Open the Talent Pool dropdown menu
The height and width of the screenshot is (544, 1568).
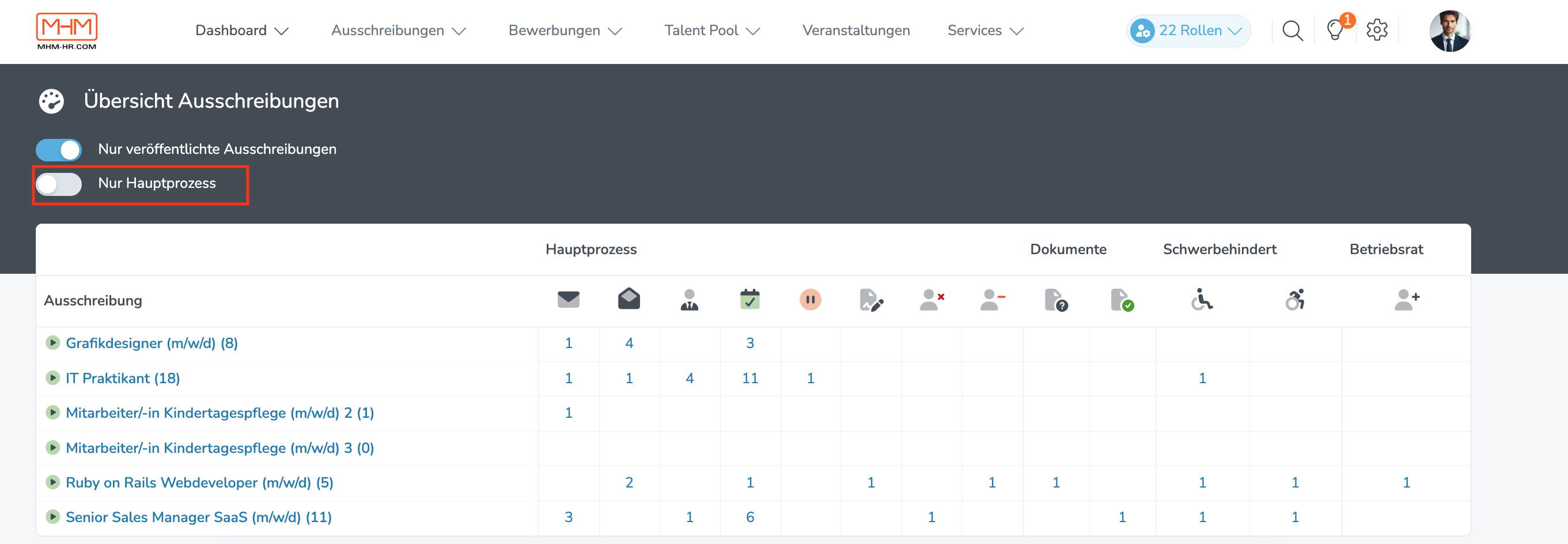pyautogui.click(x=711, y=31)
